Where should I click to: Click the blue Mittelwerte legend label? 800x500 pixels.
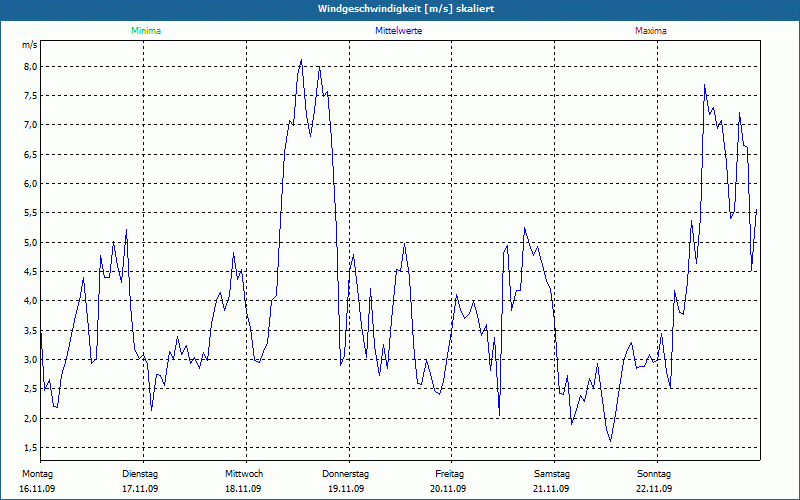coord(398,31)
